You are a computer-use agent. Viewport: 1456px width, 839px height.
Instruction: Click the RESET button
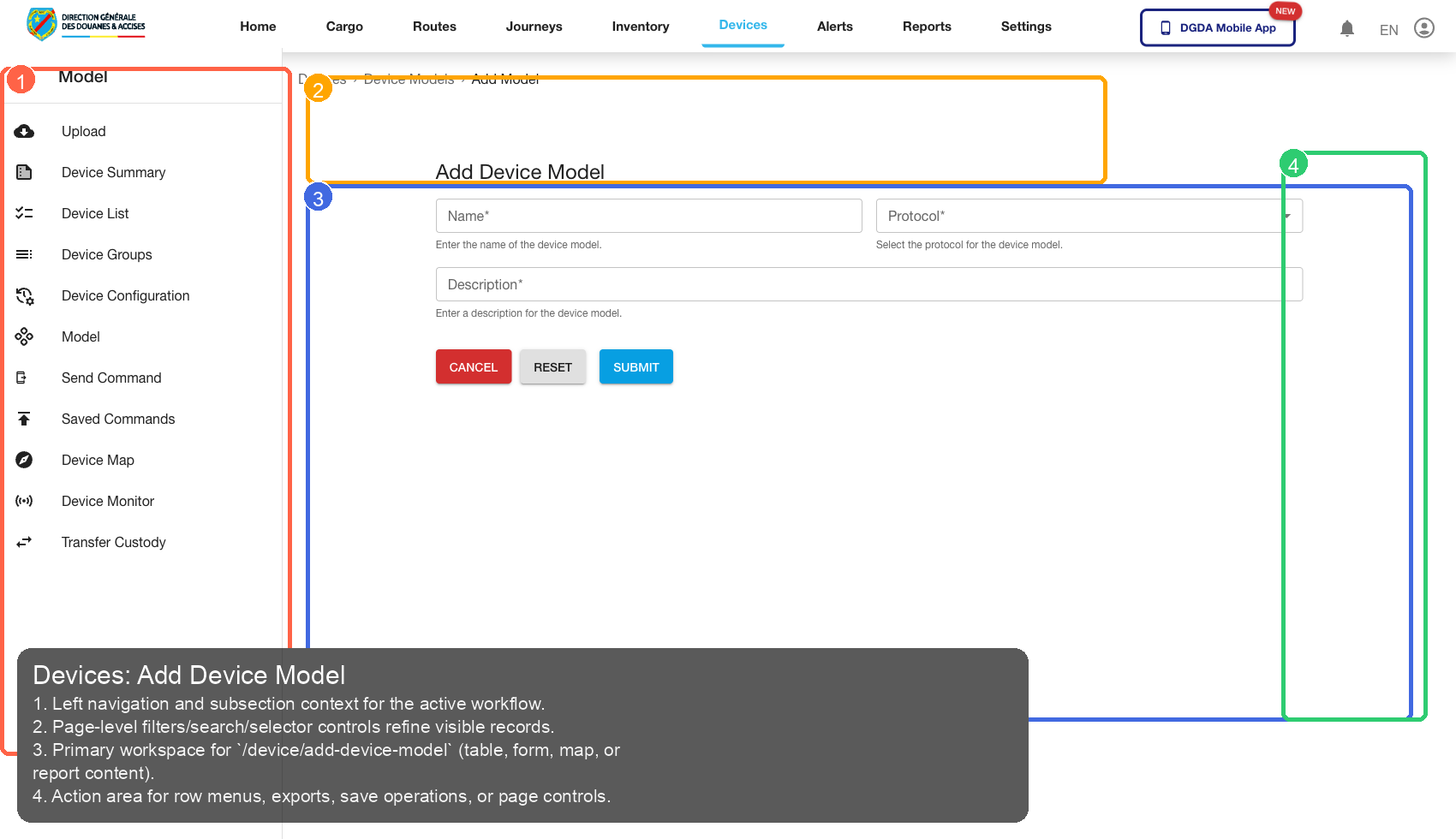552,366
